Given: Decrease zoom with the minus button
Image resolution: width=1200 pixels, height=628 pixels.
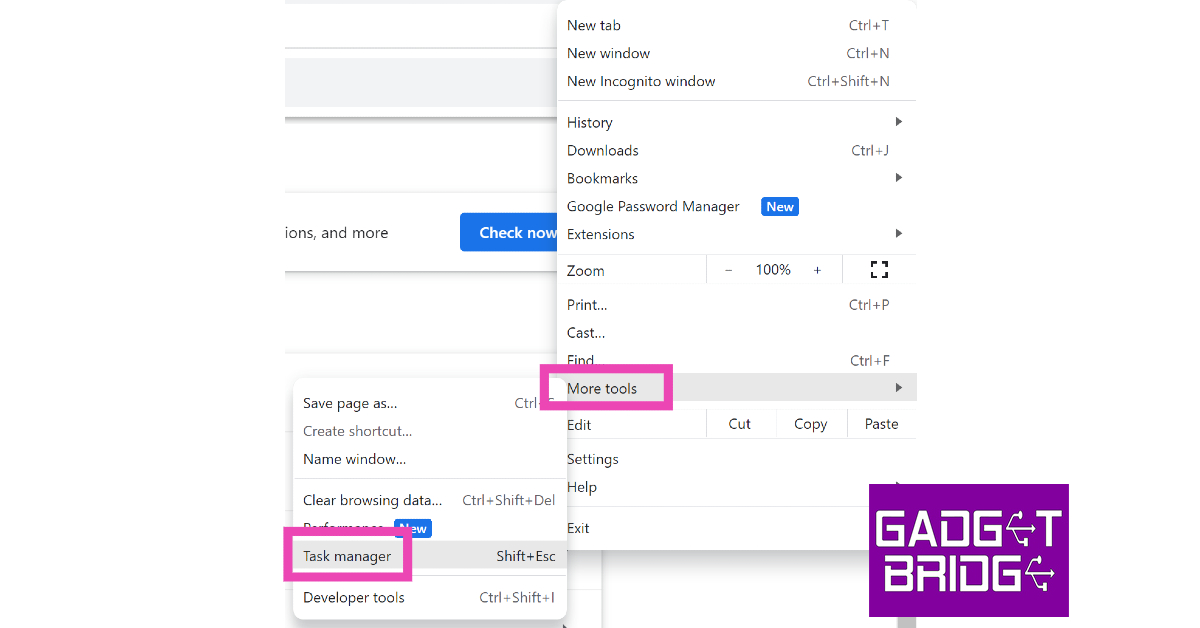Looking at the screenshot, I should click(x=728, y=270).
